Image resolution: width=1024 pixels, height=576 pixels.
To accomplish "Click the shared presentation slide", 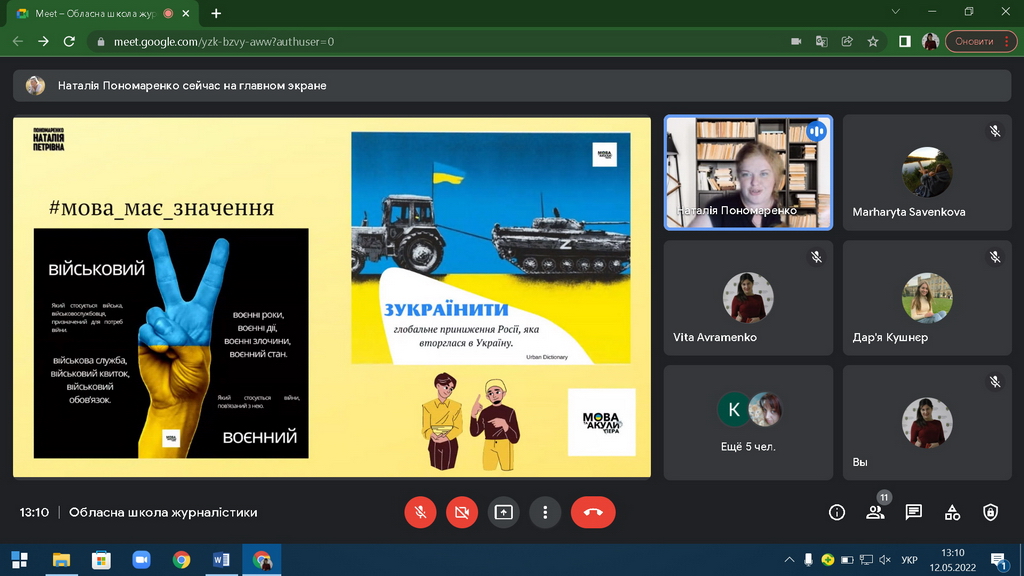I will click(x=332, y=297).
